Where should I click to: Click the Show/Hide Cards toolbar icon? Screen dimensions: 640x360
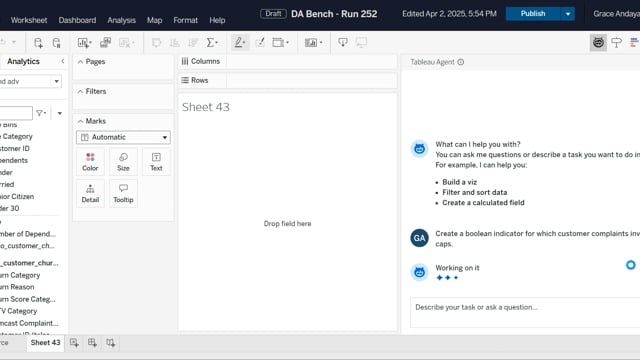(311, 42)
